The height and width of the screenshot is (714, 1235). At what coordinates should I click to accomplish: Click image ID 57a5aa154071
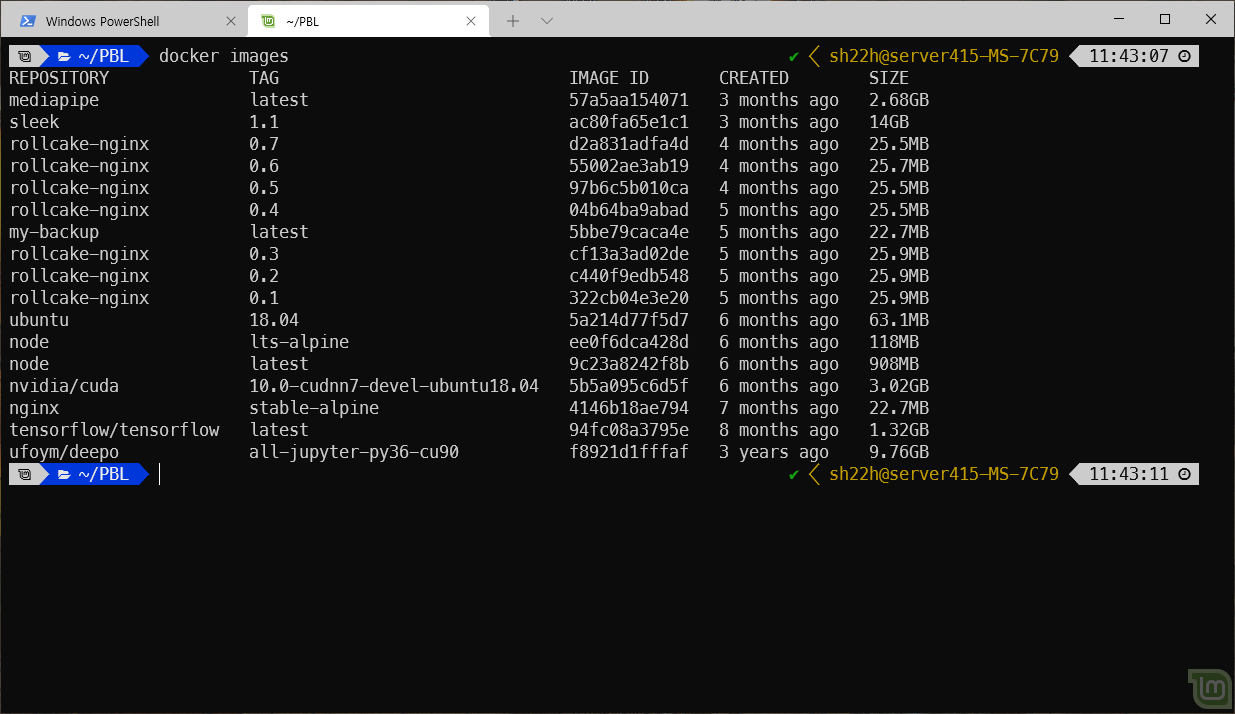[629, 100]
